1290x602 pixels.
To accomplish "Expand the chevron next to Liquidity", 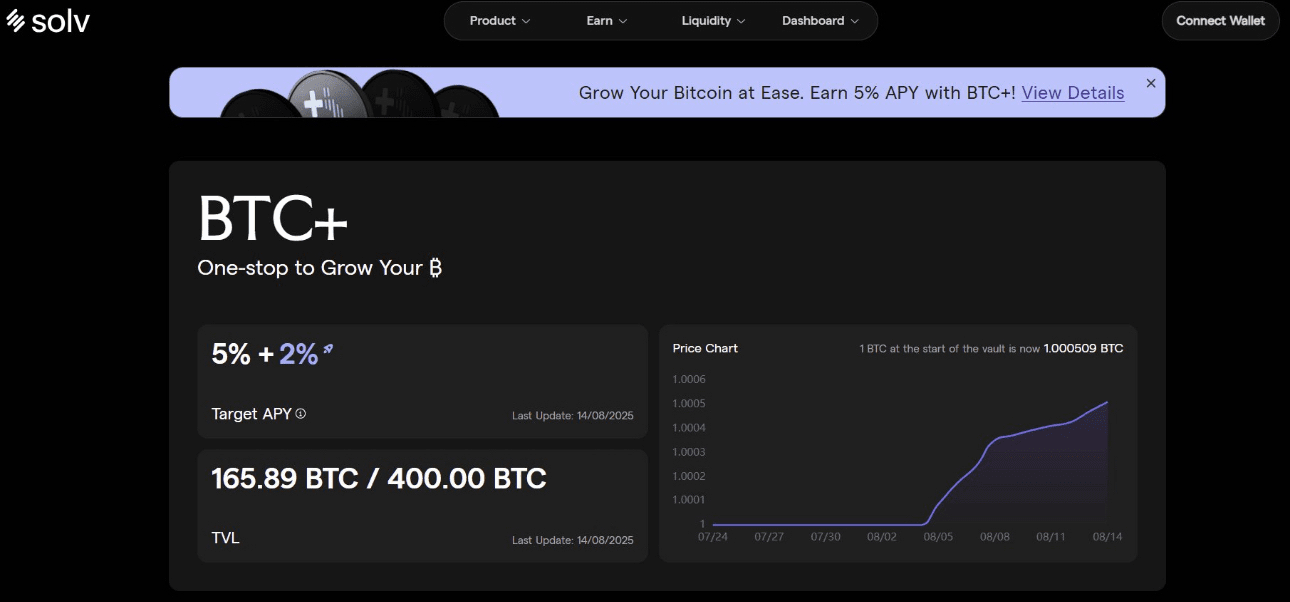I will pos(741,21).
